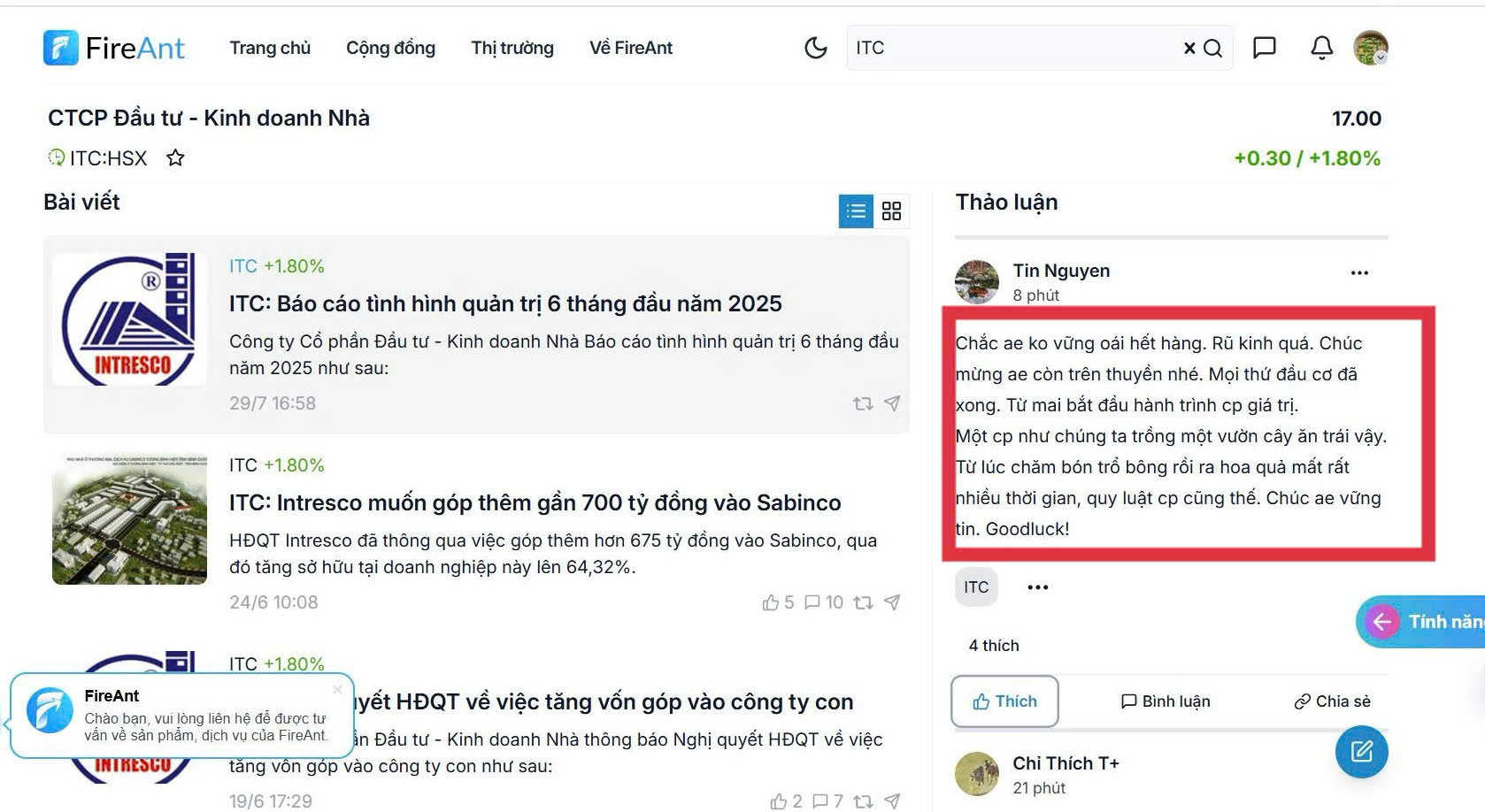
Task: Click the stock price 17.00
Action: pyautogui.click(x=1356, y=119)
